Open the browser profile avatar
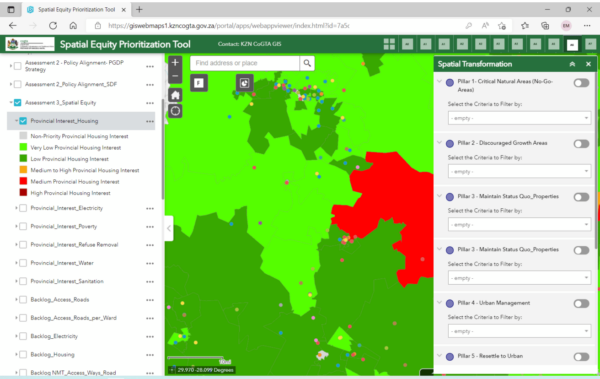The height and width of the screenshot is (379, 600). tap(566, 26)
